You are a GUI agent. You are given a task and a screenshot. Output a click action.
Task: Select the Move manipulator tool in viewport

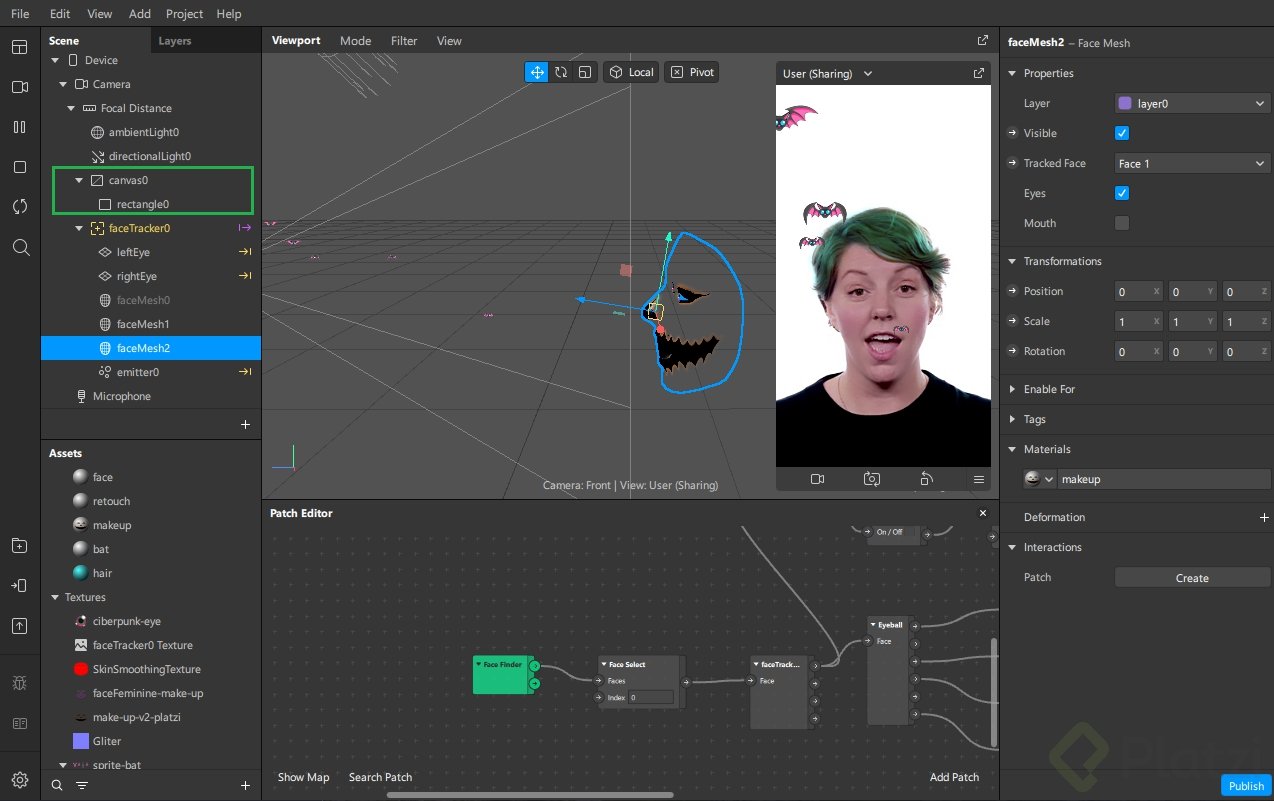coord(537,72)
